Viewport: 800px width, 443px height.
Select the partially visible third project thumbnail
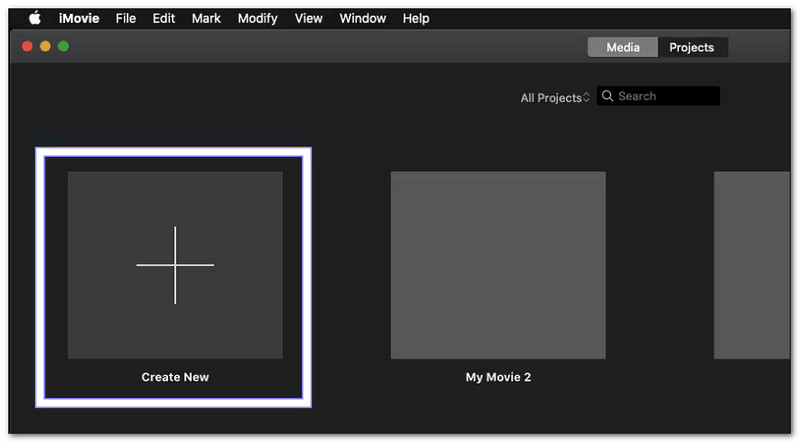click(752, 265)
